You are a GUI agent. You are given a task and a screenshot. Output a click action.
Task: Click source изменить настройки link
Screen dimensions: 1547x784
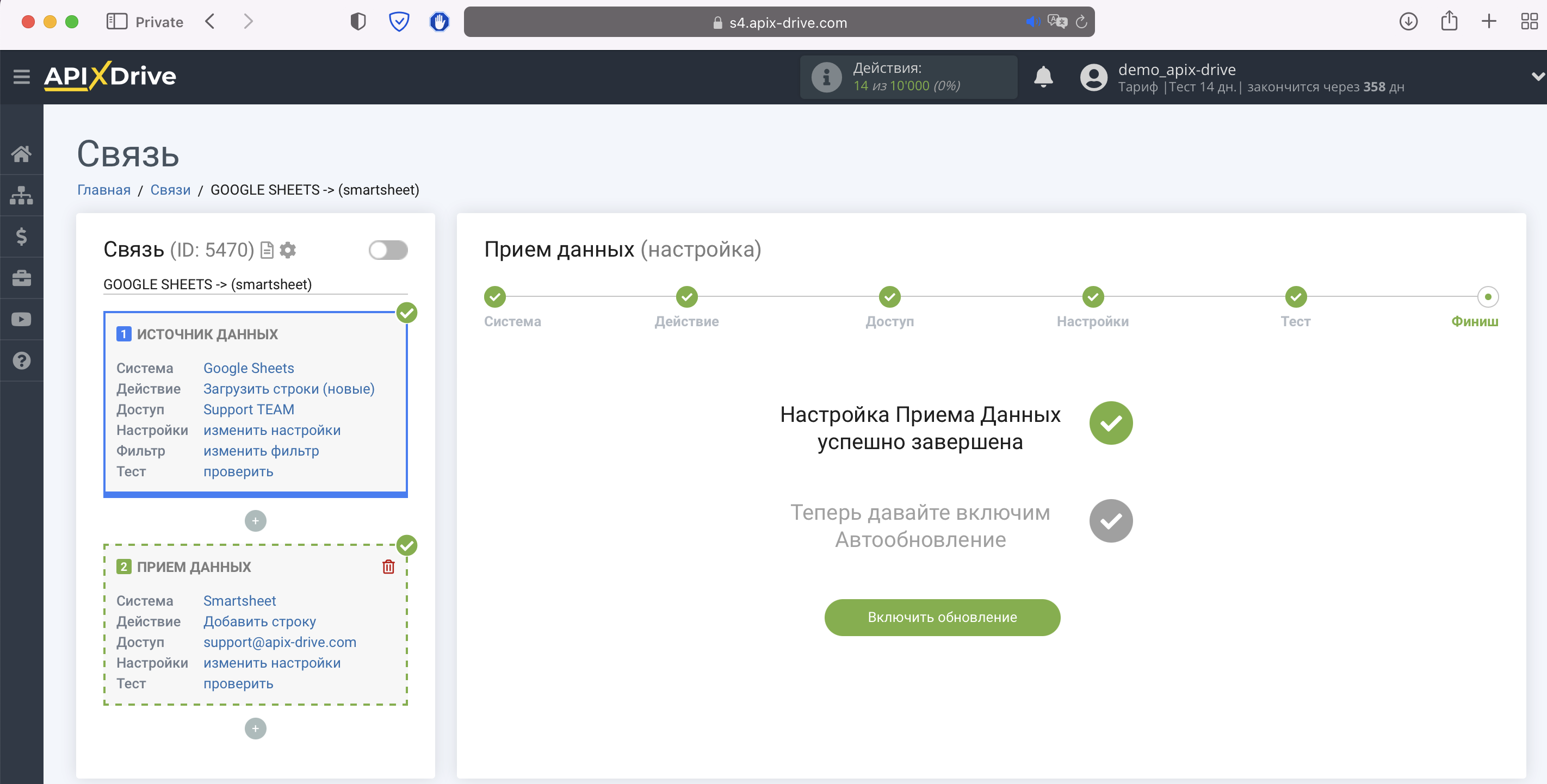[272, 430]
